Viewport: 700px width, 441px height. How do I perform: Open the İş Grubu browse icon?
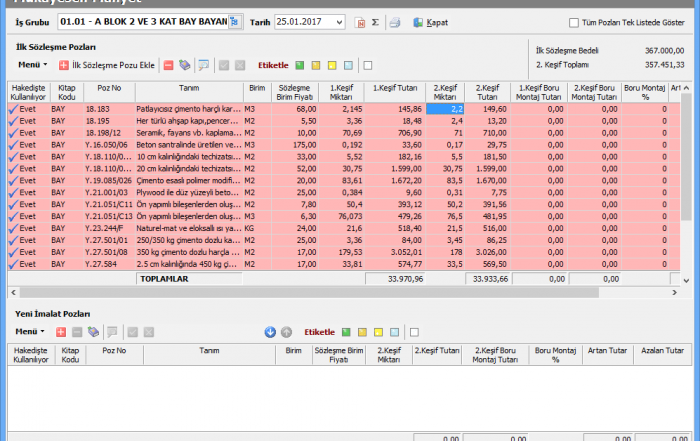pos(234,21)
